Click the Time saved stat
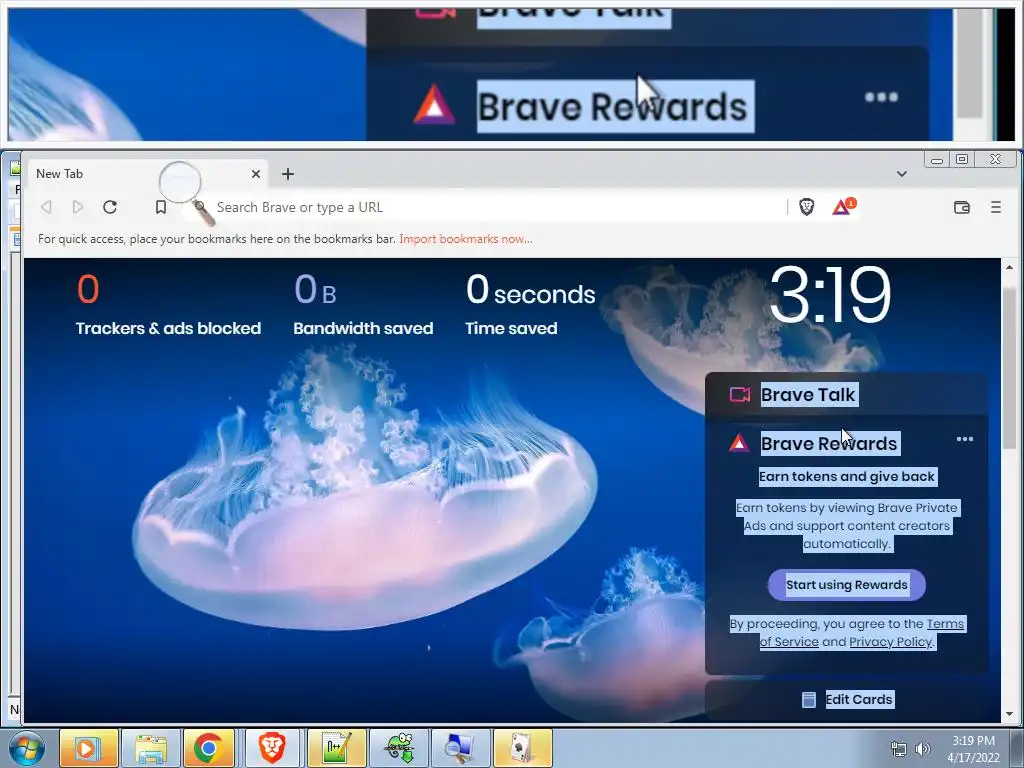Screen dimensions: 1024x768 [530, 305]
